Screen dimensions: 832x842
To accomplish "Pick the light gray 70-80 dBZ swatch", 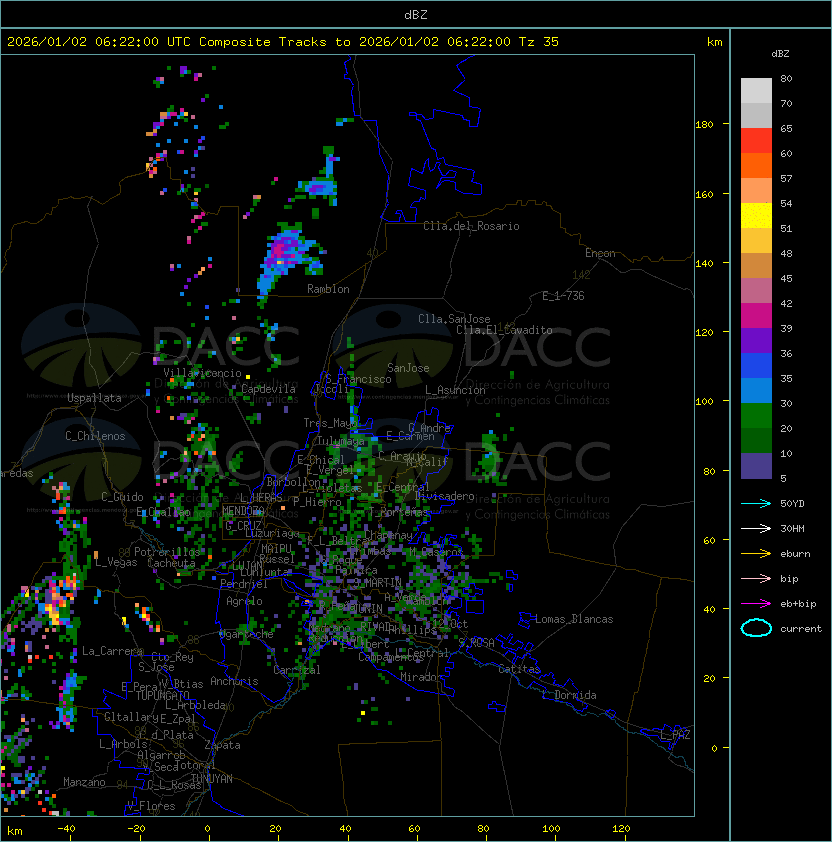I will [x=756, y=91].
